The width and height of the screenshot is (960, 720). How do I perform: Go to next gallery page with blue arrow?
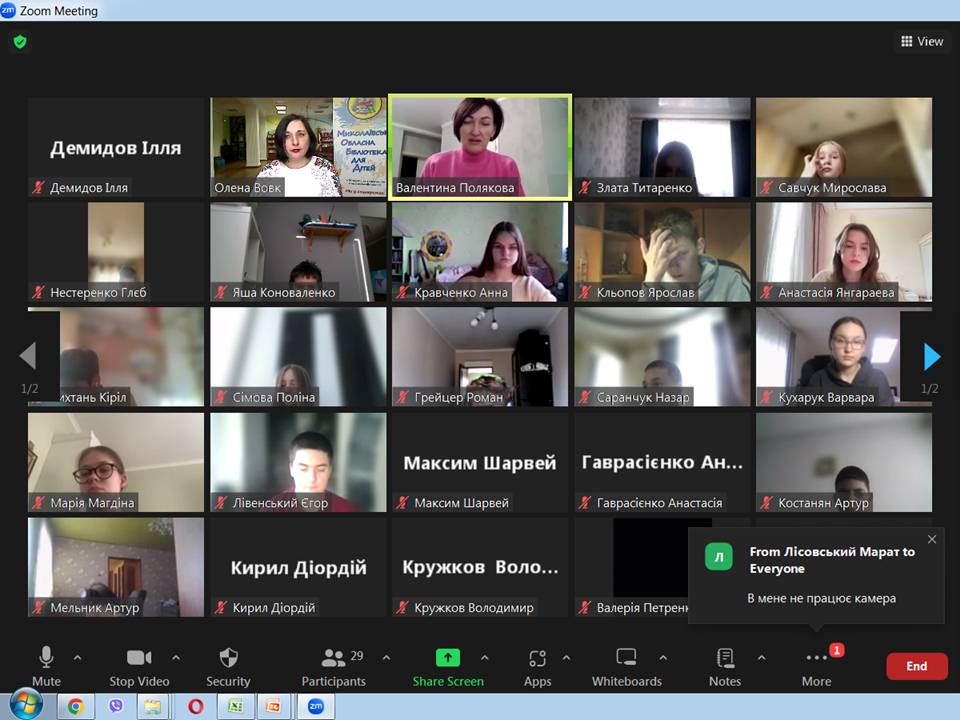click(x=931, y=356)
